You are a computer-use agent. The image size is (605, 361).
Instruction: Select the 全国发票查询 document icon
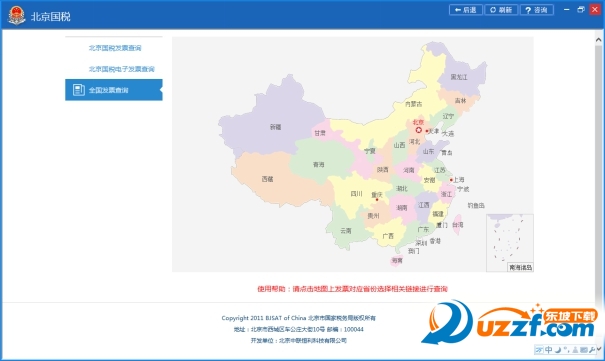pyautogui.click(x=79, y=90)
